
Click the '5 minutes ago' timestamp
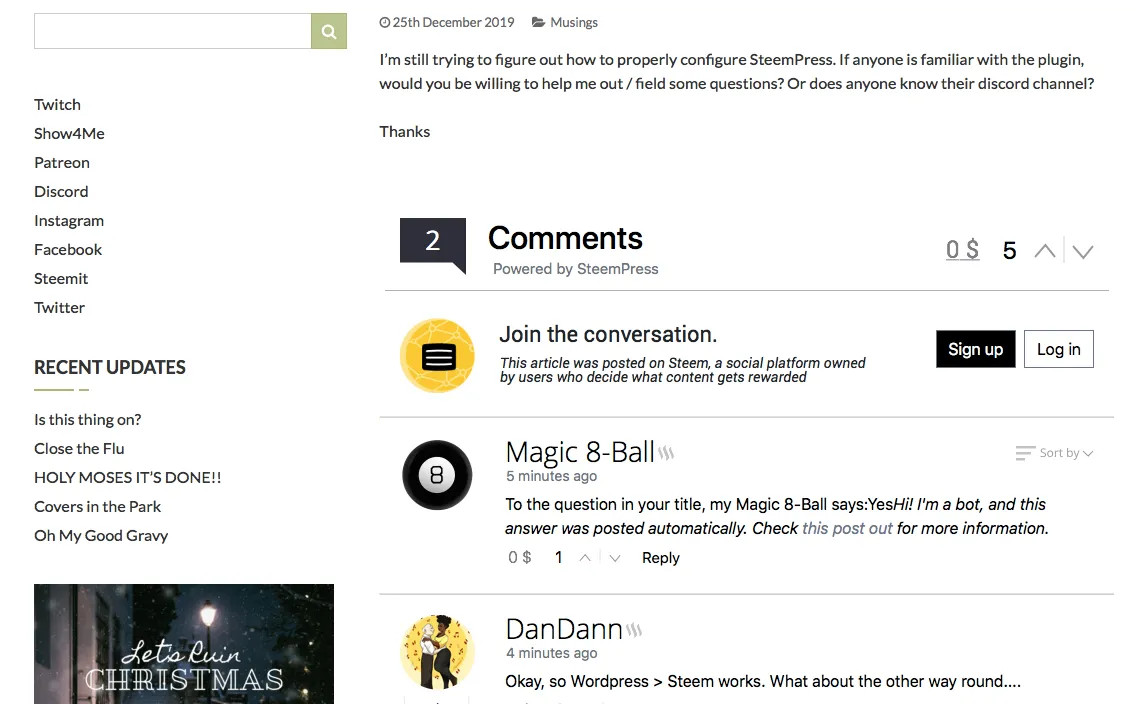coord(551,476)
